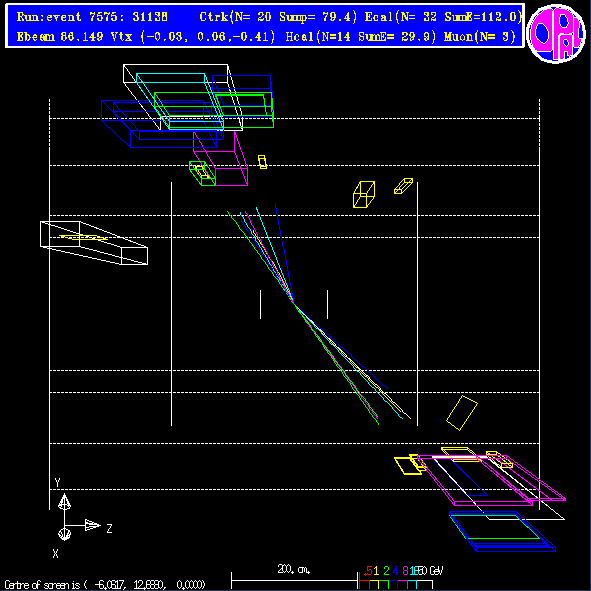Click the blue 4 GeV legend label
This screenshot has height=591, width=591.
pos(395,571)
